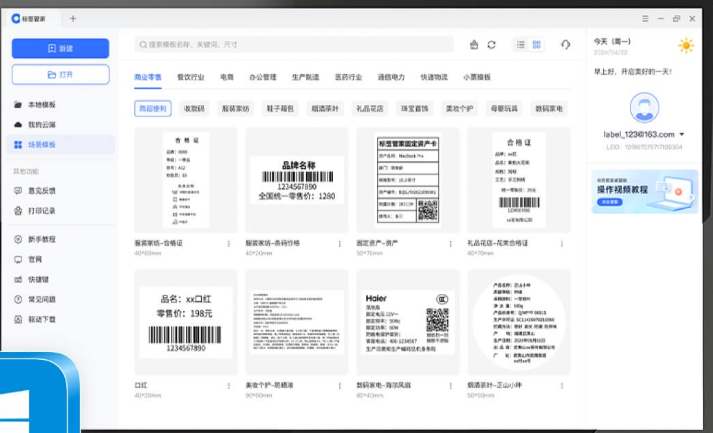Switch to grid view
The width and height of the screenshot is (713, 433).
[537, 45]
